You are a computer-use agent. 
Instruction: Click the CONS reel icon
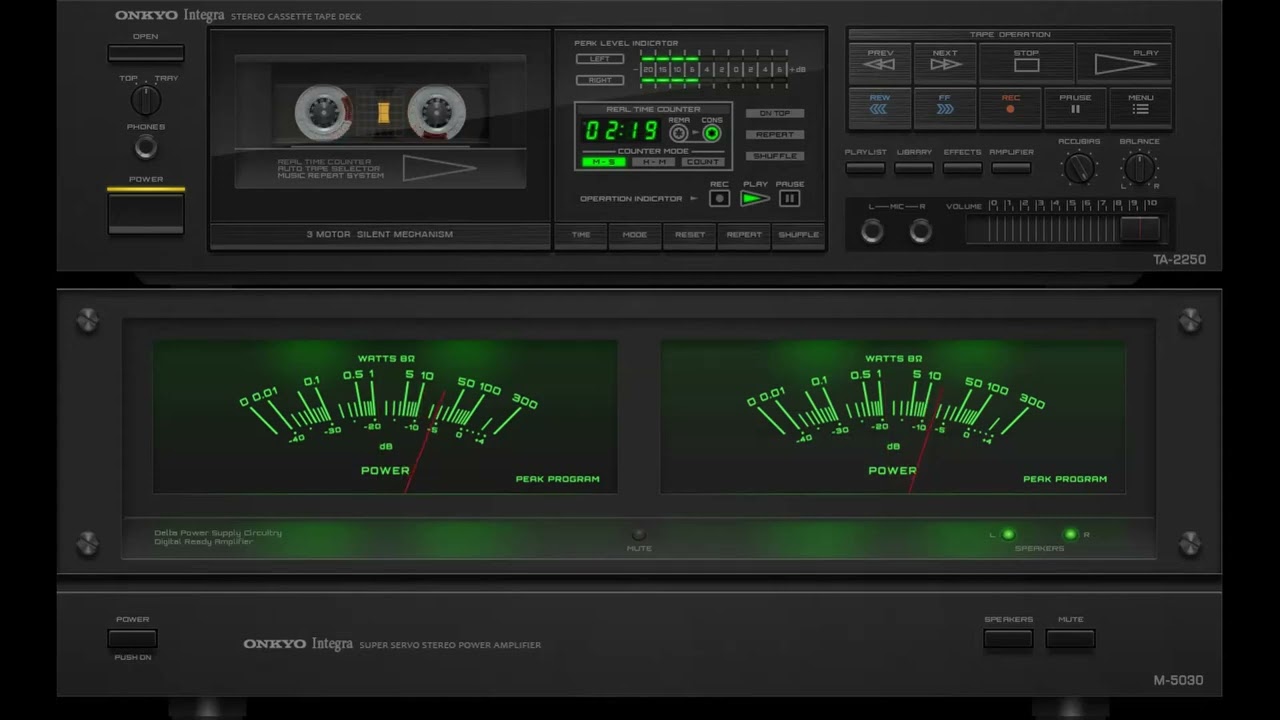(712, 133)
